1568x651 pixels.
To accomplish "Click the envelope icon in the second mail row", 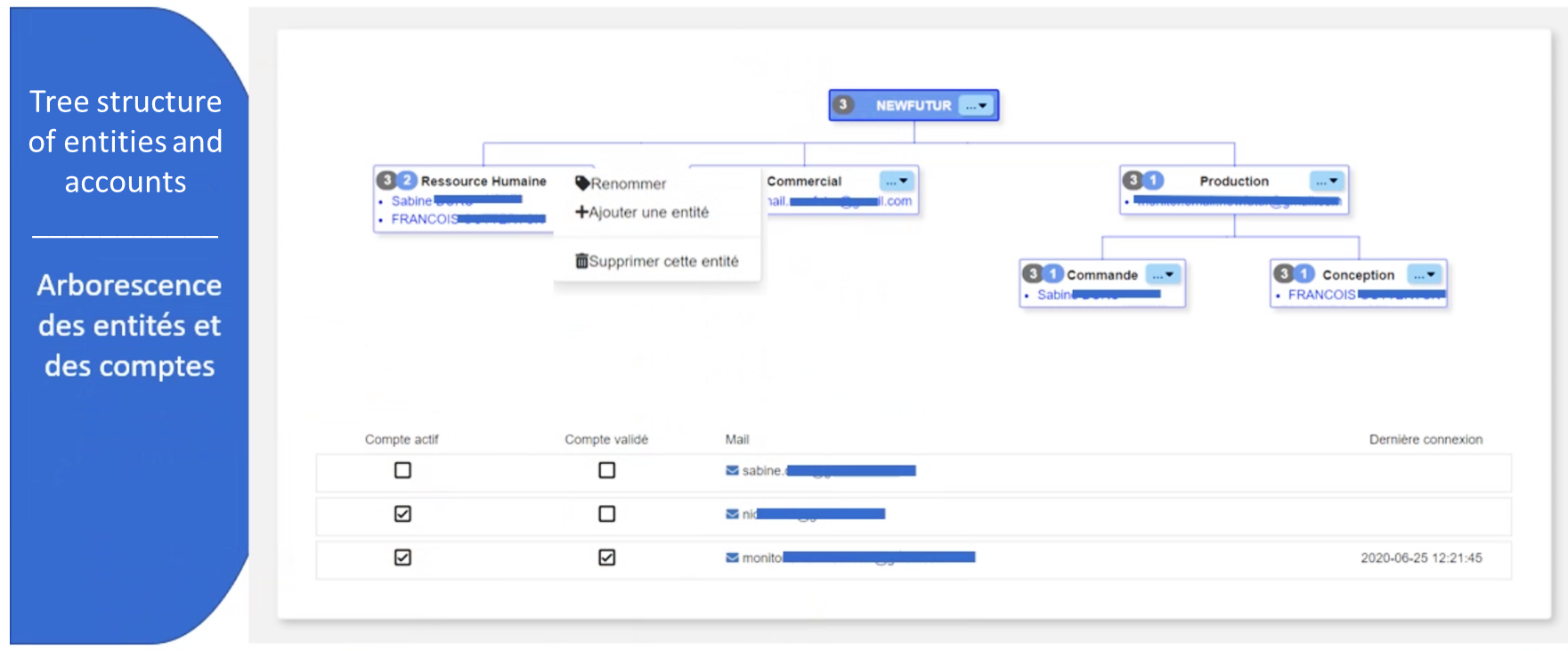I will (732, 514).
